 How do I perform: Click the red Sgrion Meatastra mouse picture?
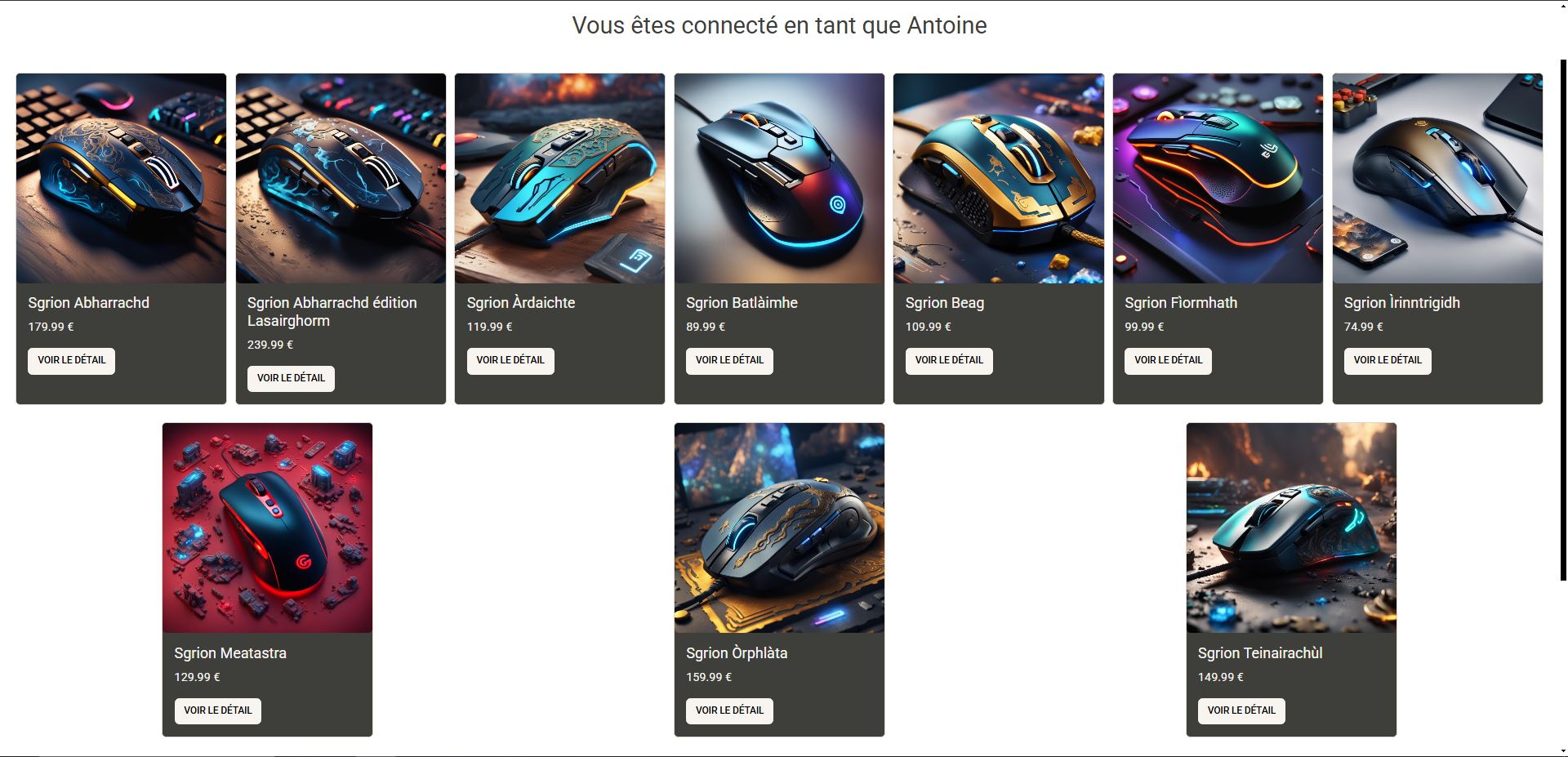[267, 528]
